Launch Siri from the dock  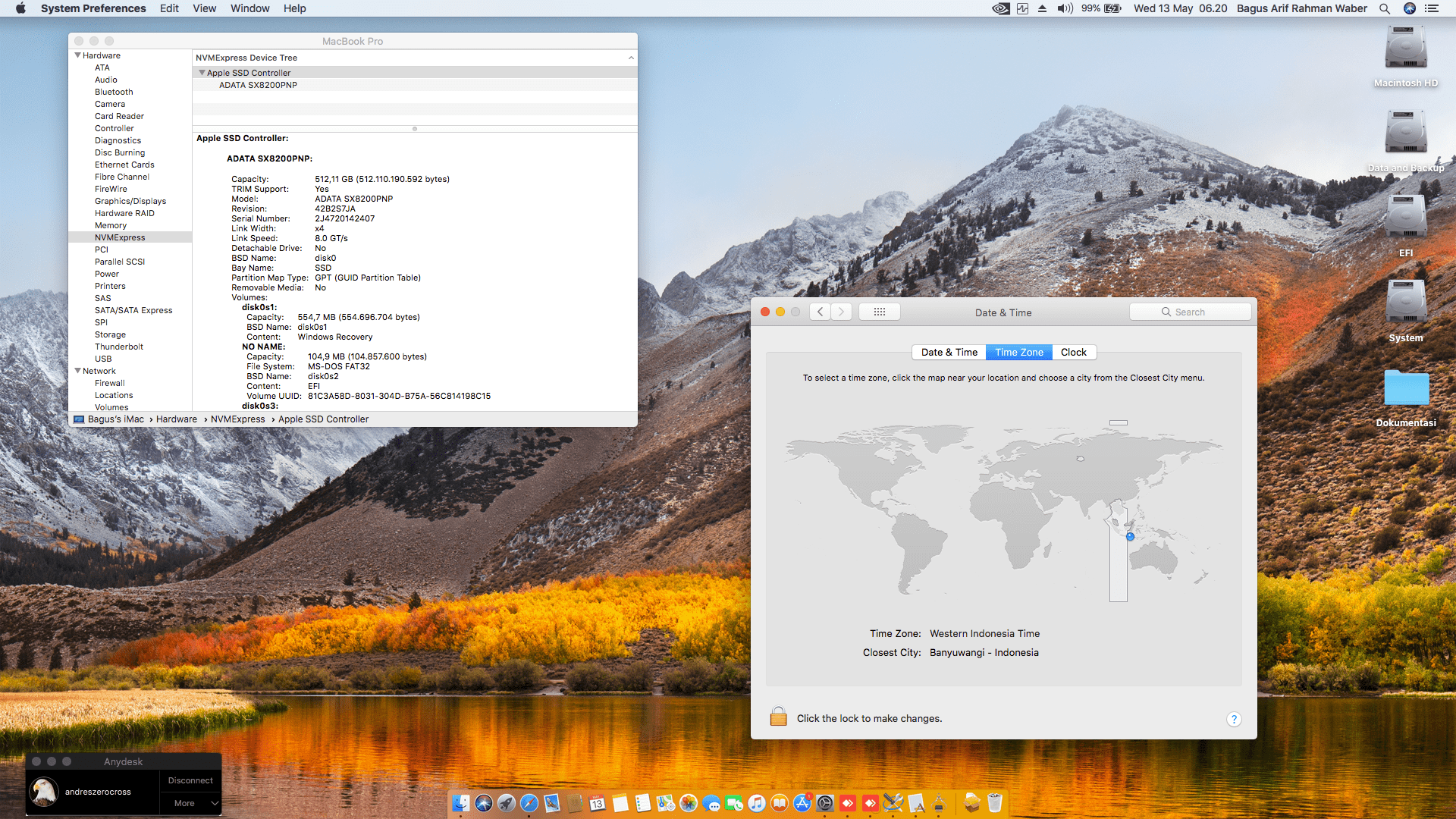484,803
